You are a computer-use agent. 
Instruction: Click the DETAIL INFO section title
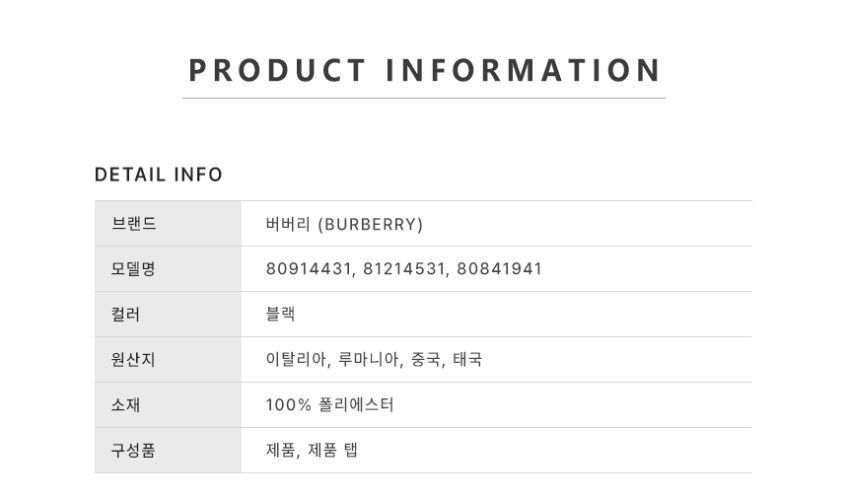click(158, 175)
